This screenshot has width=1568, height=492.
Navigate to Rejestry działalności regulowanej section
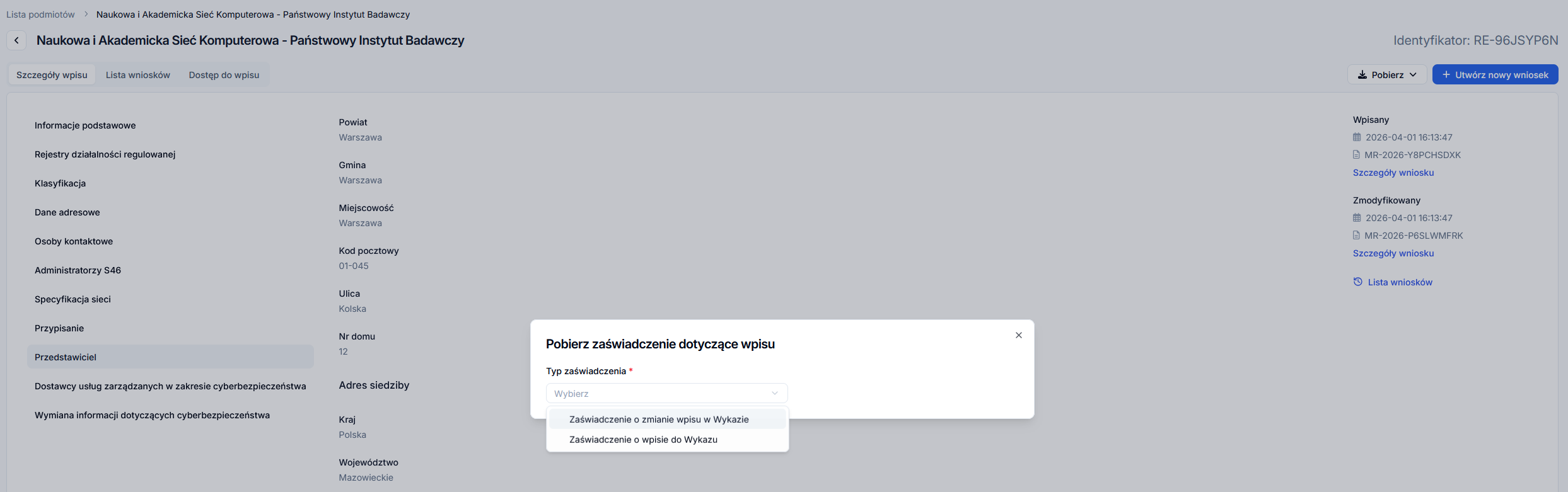click(105, 154)
